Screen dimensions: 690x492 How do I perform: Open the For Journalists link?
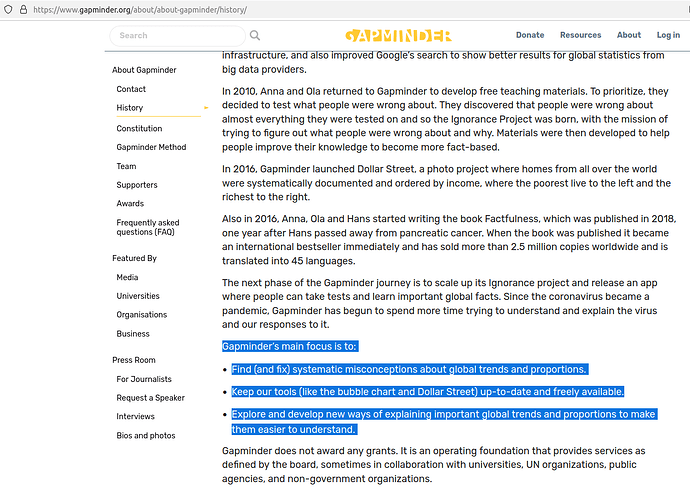(x=145, y=379)
